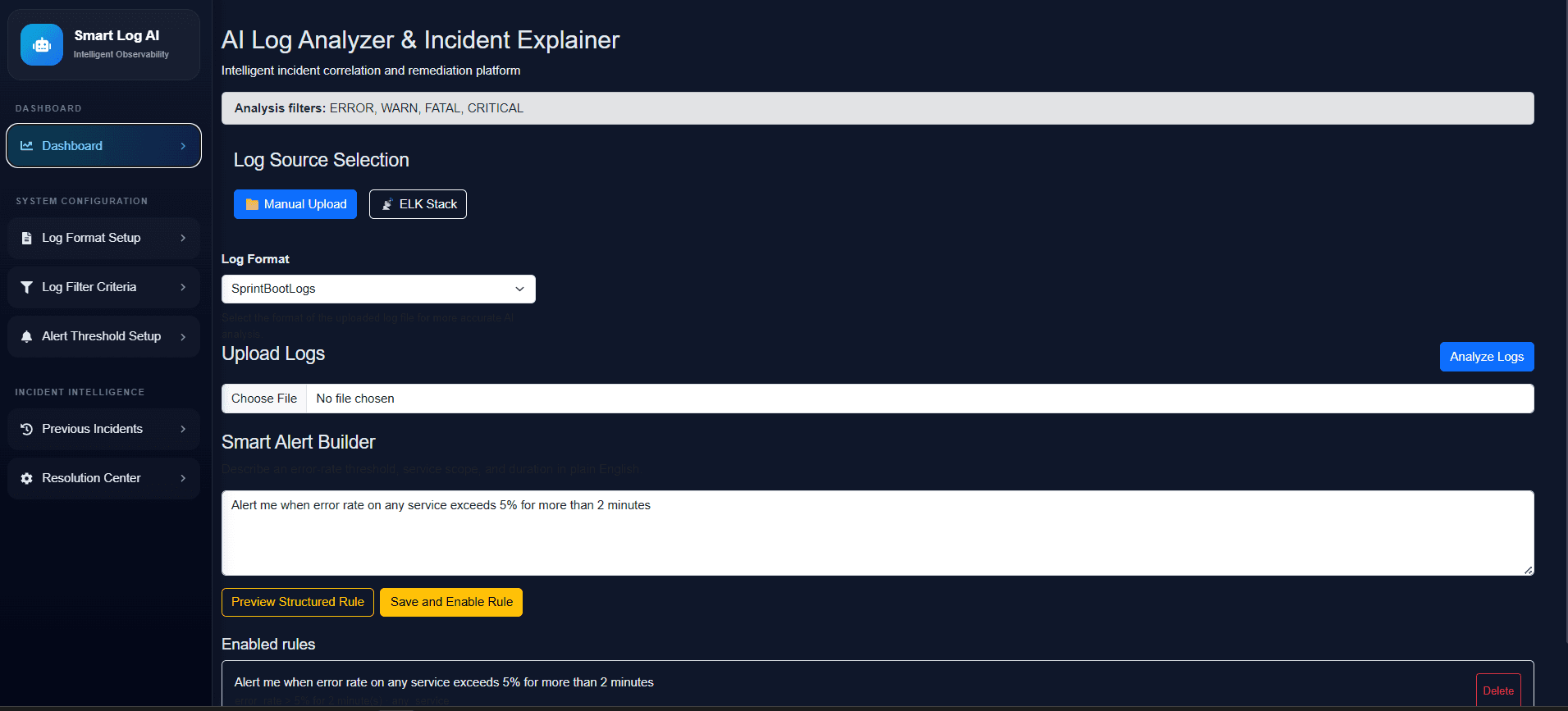The height and width of the screenshot is (711, 1568).
Task: Open the Log Format dropdown
Action: pos(378,289)
